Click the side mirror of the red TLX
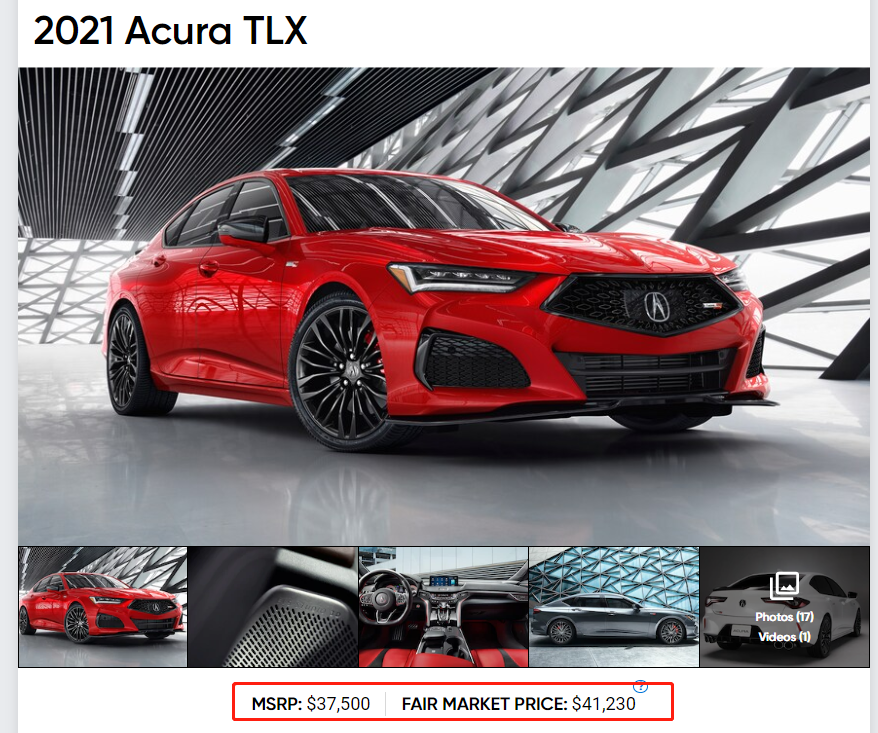The image size is (878, 733). 244,230
